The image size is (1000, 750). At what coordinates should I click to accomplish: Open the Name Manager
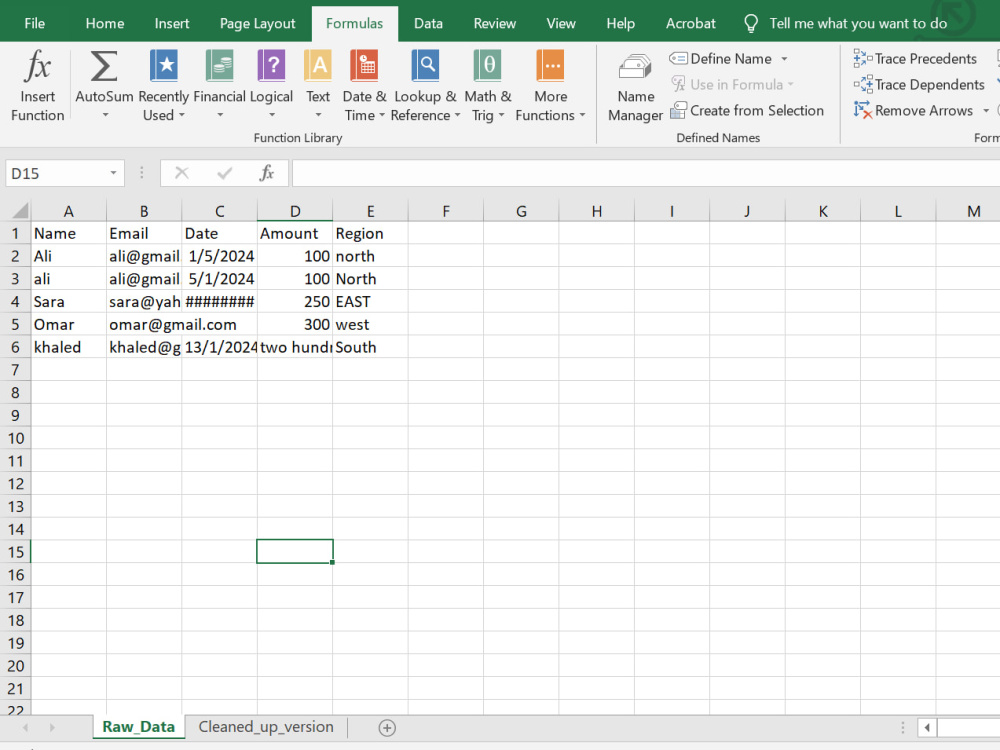coord(635,87)
